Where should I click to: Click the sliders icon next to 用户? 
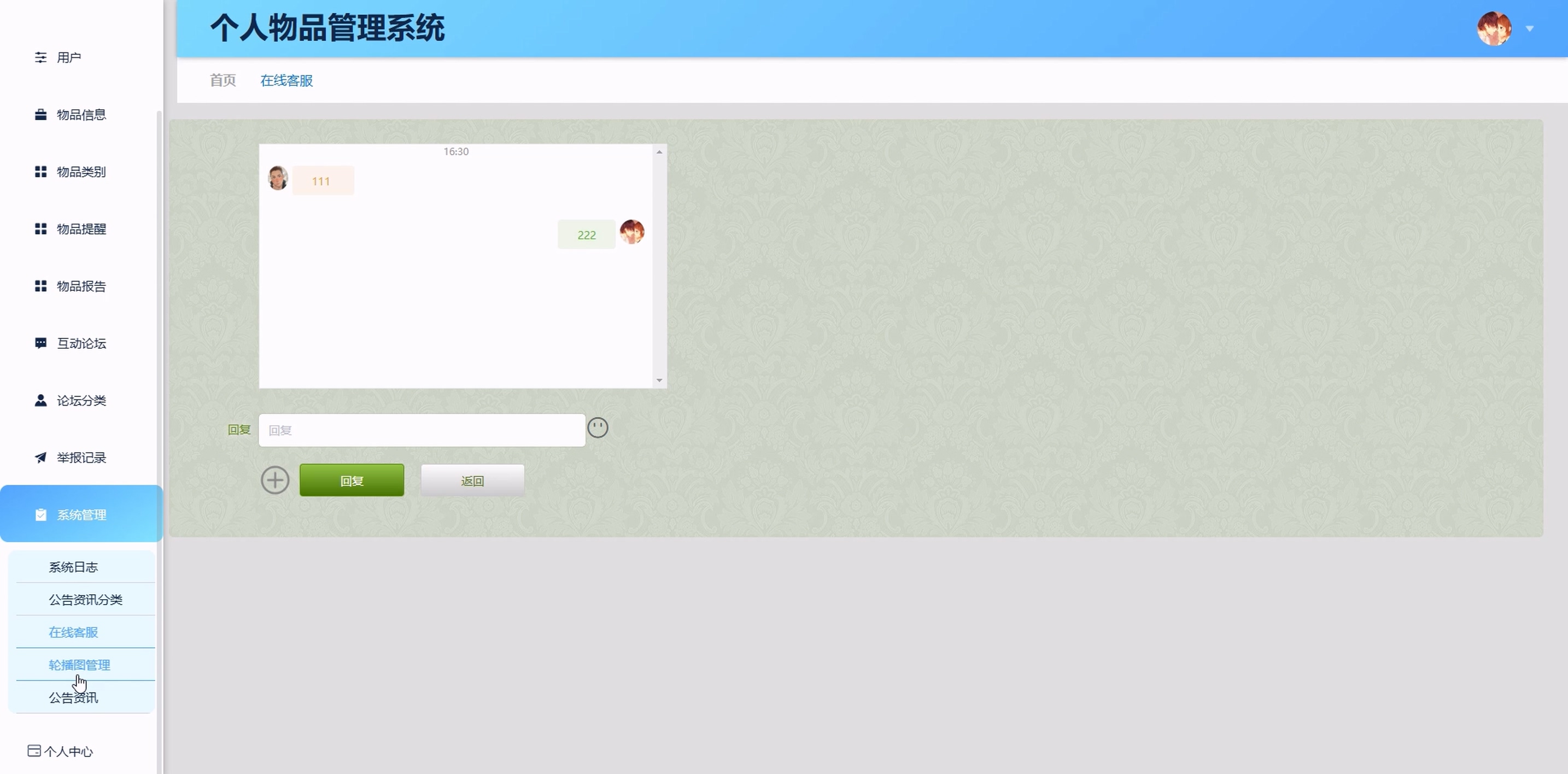click(x=40, y=57)
